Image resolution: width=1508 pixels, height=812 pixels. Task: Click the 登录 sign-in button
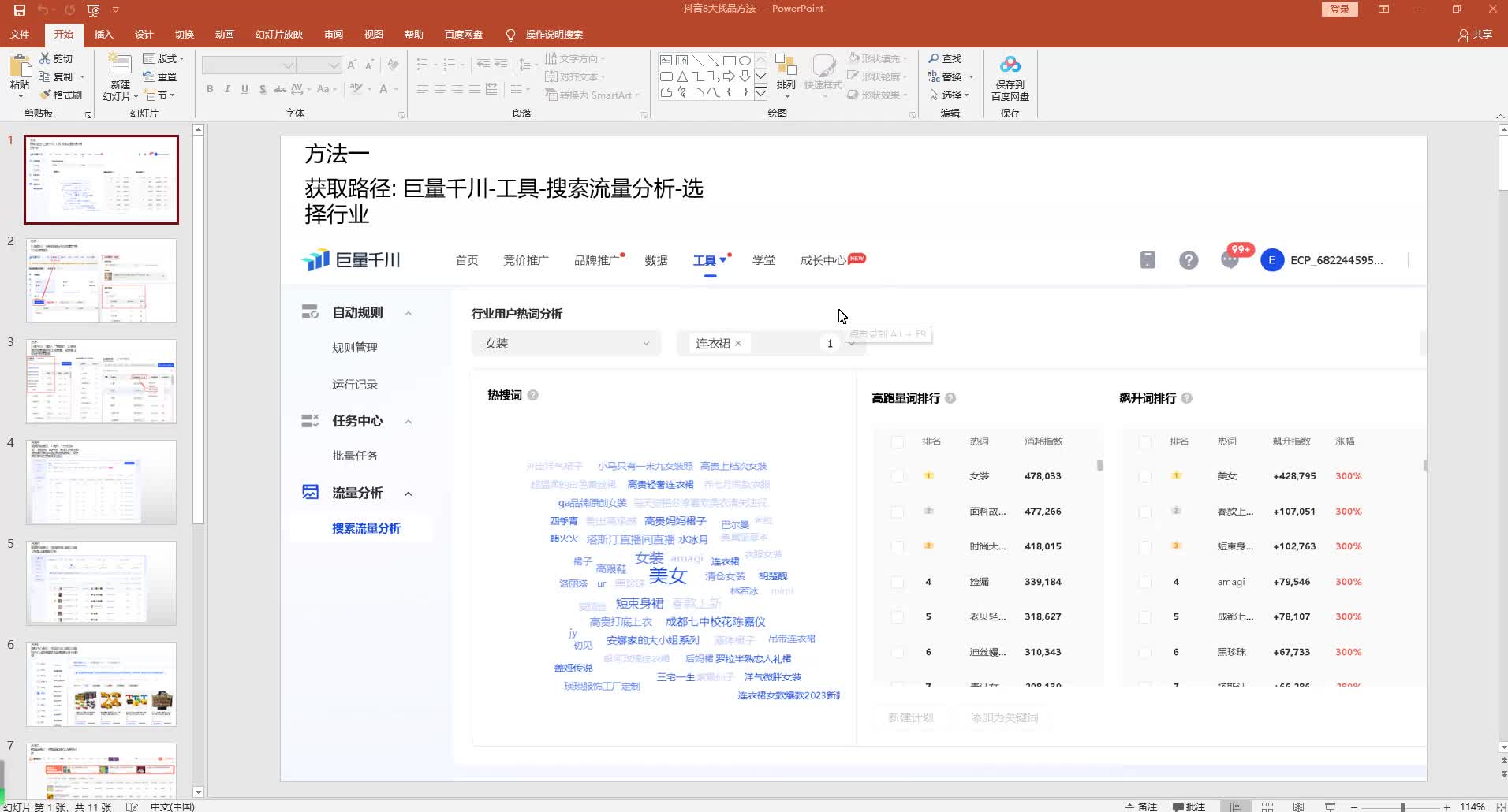(1340, 9)
